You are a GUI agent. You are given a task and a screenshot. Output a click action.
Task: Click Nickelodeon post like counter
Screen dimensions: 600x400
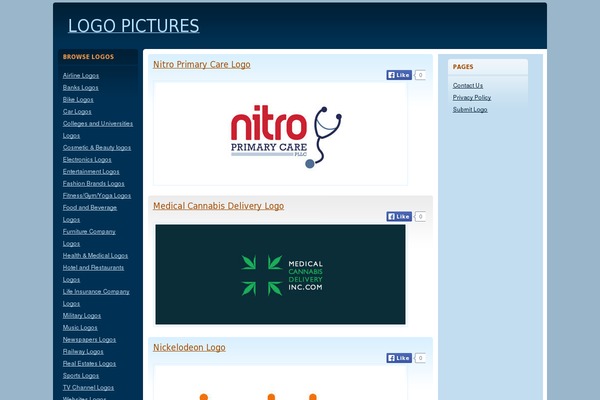420,358
